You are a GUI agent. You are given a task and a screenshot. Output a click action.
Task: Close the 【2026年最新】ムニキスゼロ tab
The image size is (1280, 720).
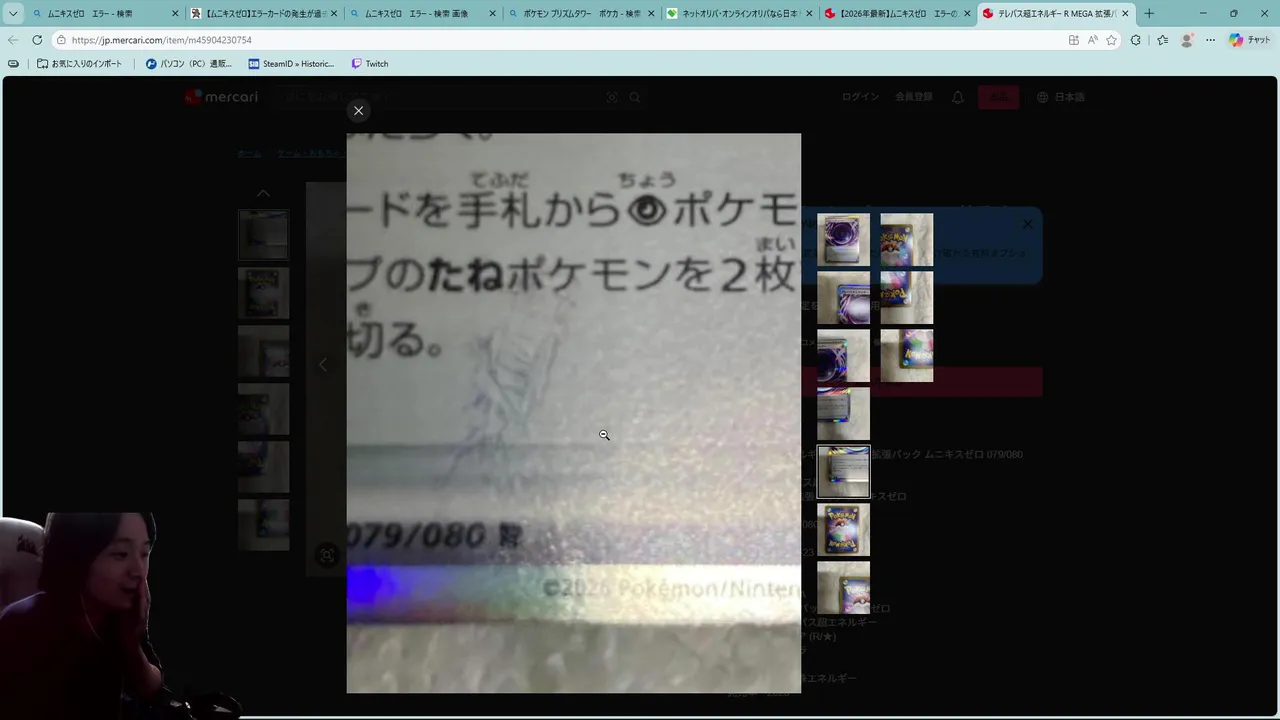point(966,14)
